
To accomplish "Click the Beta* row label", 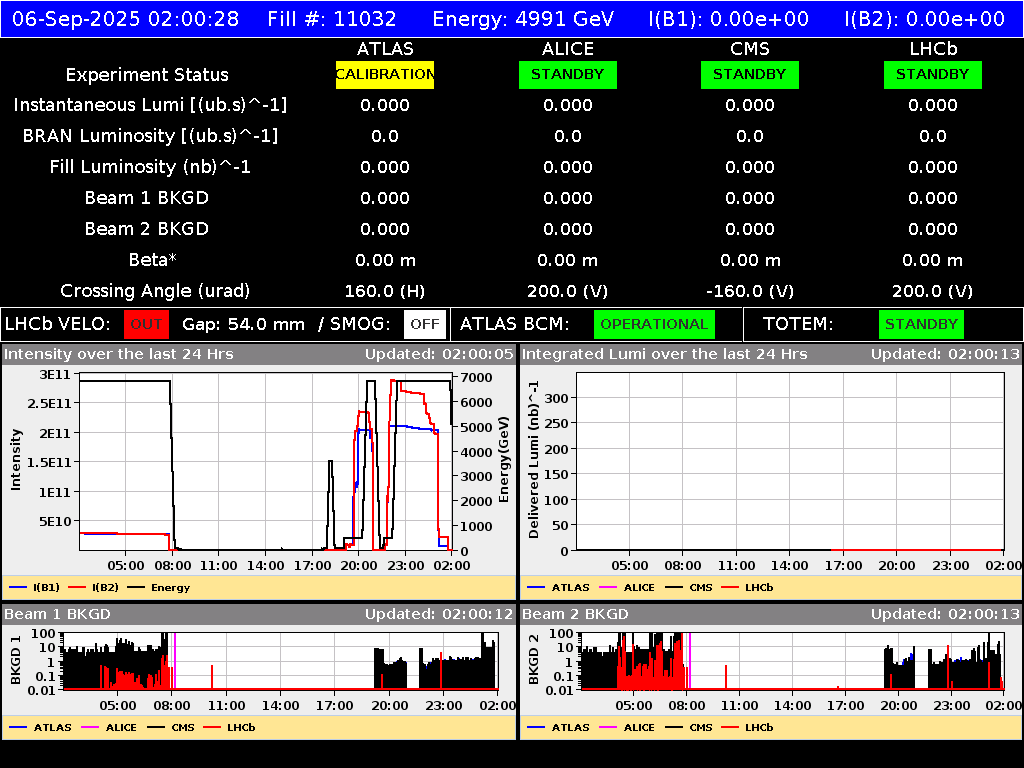I will pyautogui.click(x=153, y=260).
